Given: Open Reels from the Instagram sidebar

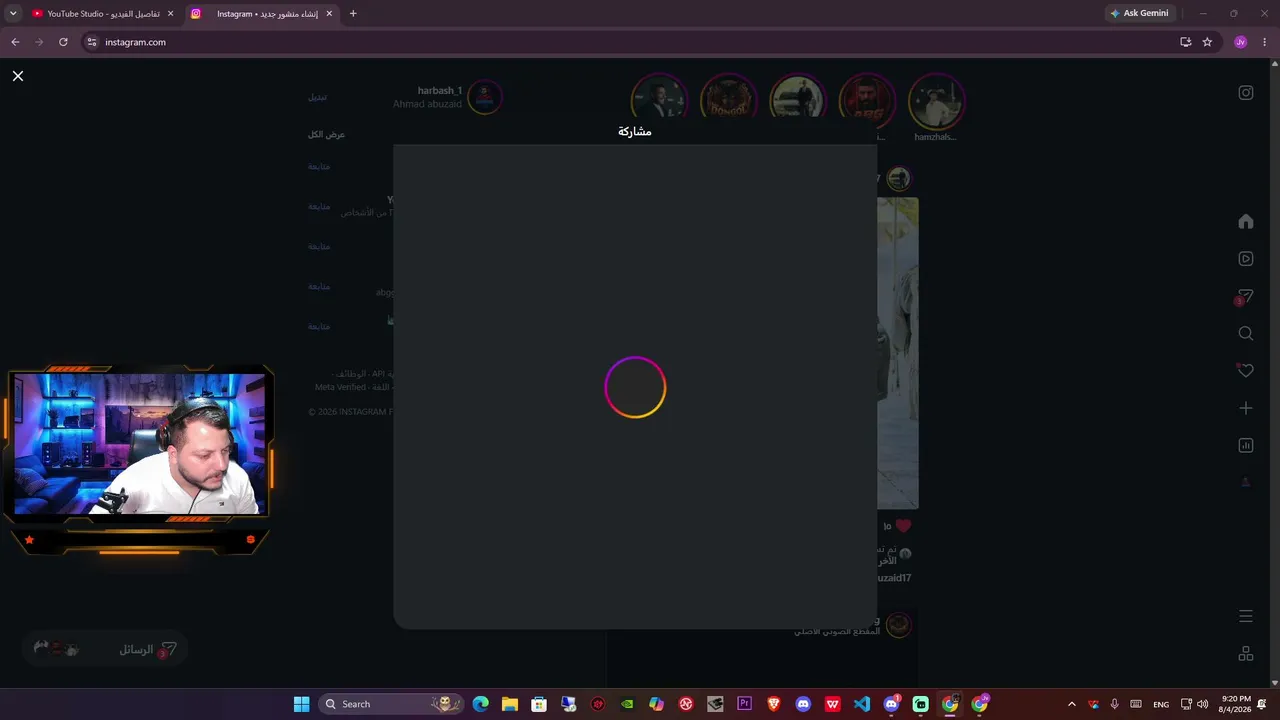Looking at the screenshot, I should [1245, 259].
